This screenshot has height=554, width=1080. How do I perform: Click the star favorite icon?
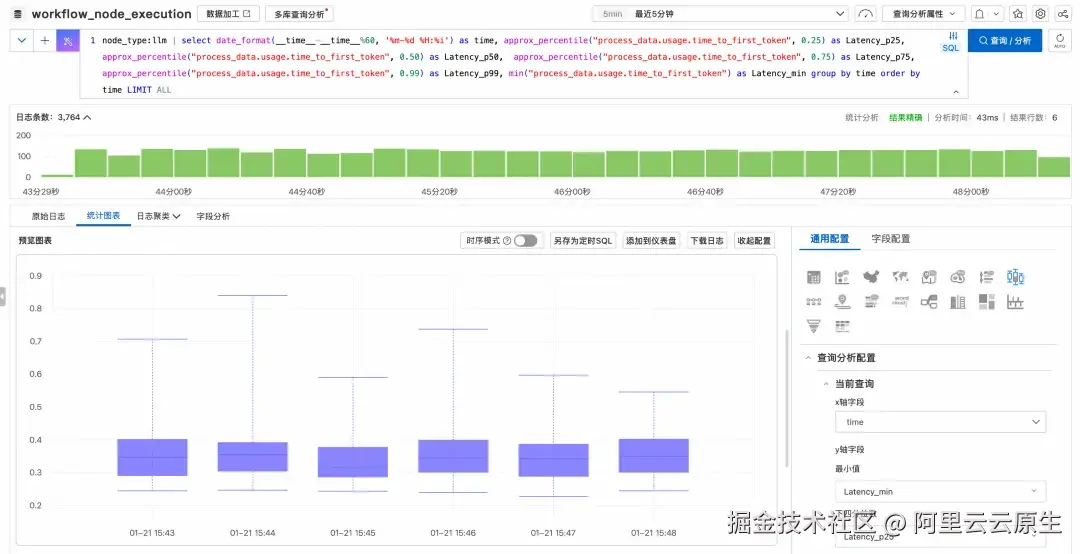pyautogui.click(x=1018, y=14)
